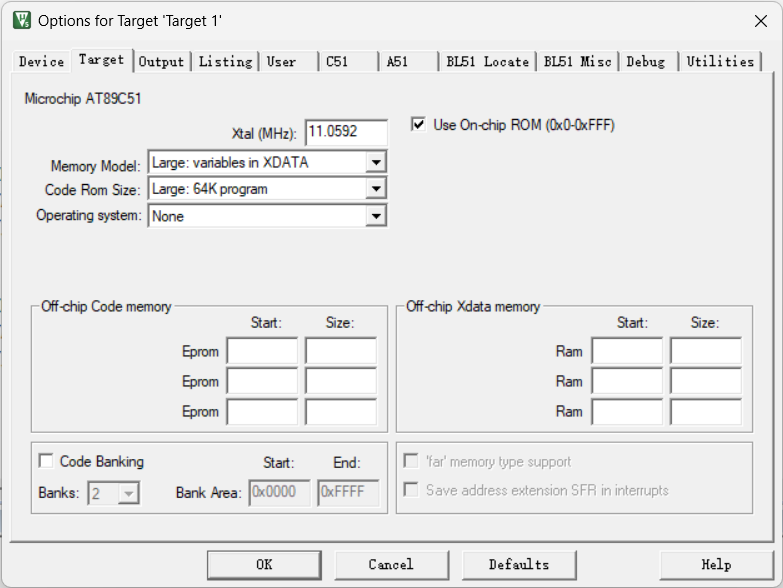Click the Off-chip Xdata memory group label
Viewport: 783px width, 588px height.
tap(473, 306)
